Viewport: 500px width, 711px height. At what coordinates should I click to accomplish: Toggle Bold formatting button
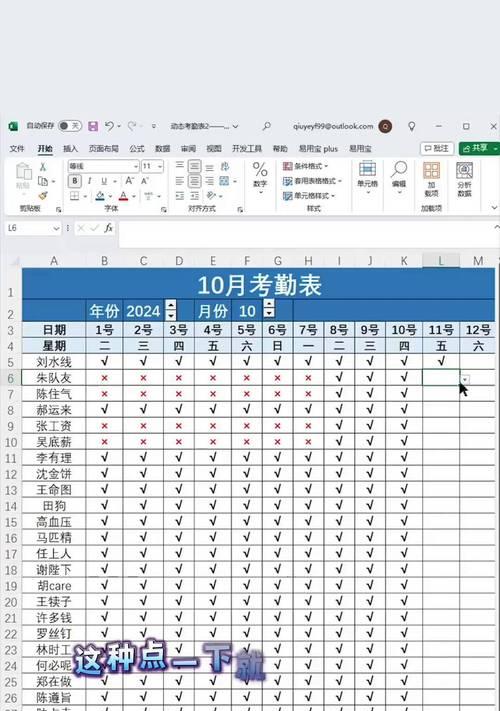75,181
